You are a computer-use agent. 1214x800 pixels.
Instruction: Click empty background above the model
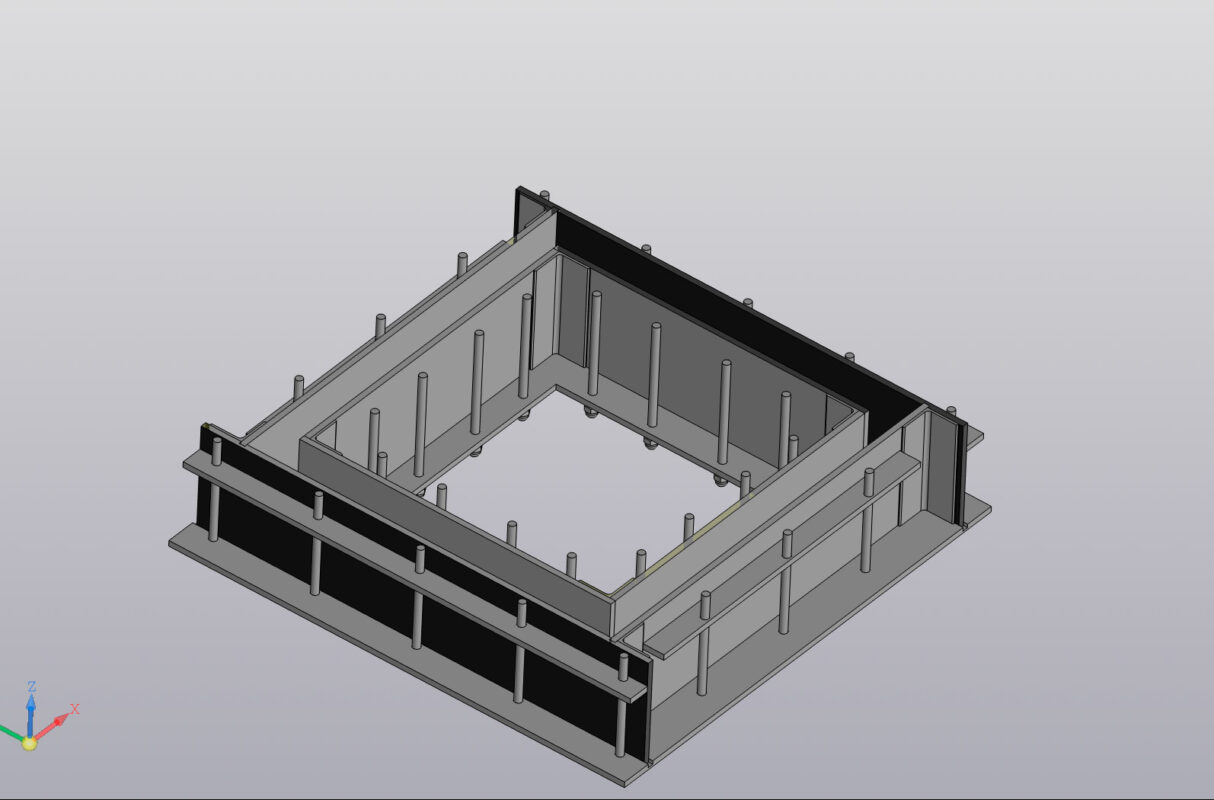click(600, 90)
